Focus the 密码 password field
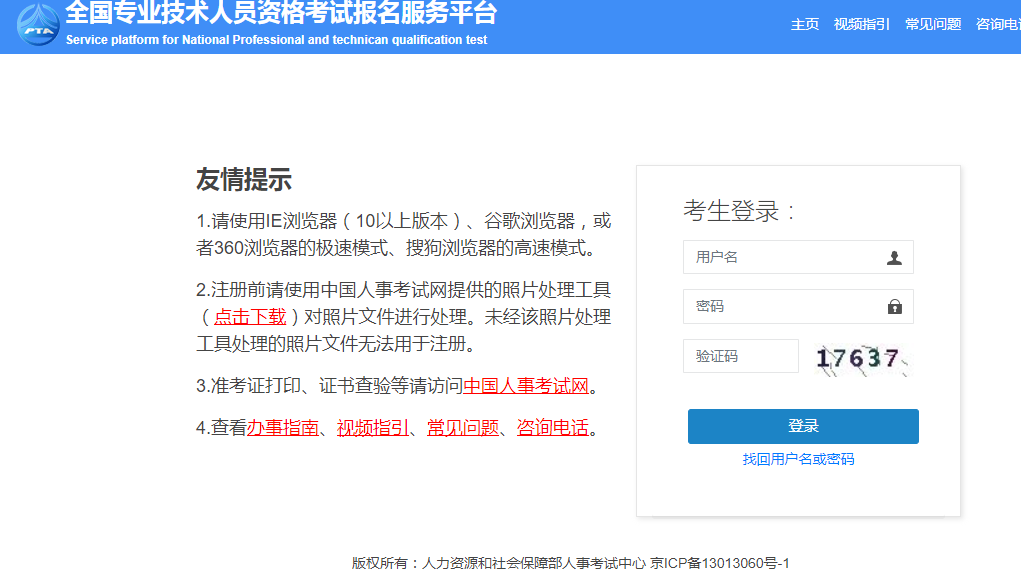1021x578 pixels. pyautogui.click(x=798, y=307)
